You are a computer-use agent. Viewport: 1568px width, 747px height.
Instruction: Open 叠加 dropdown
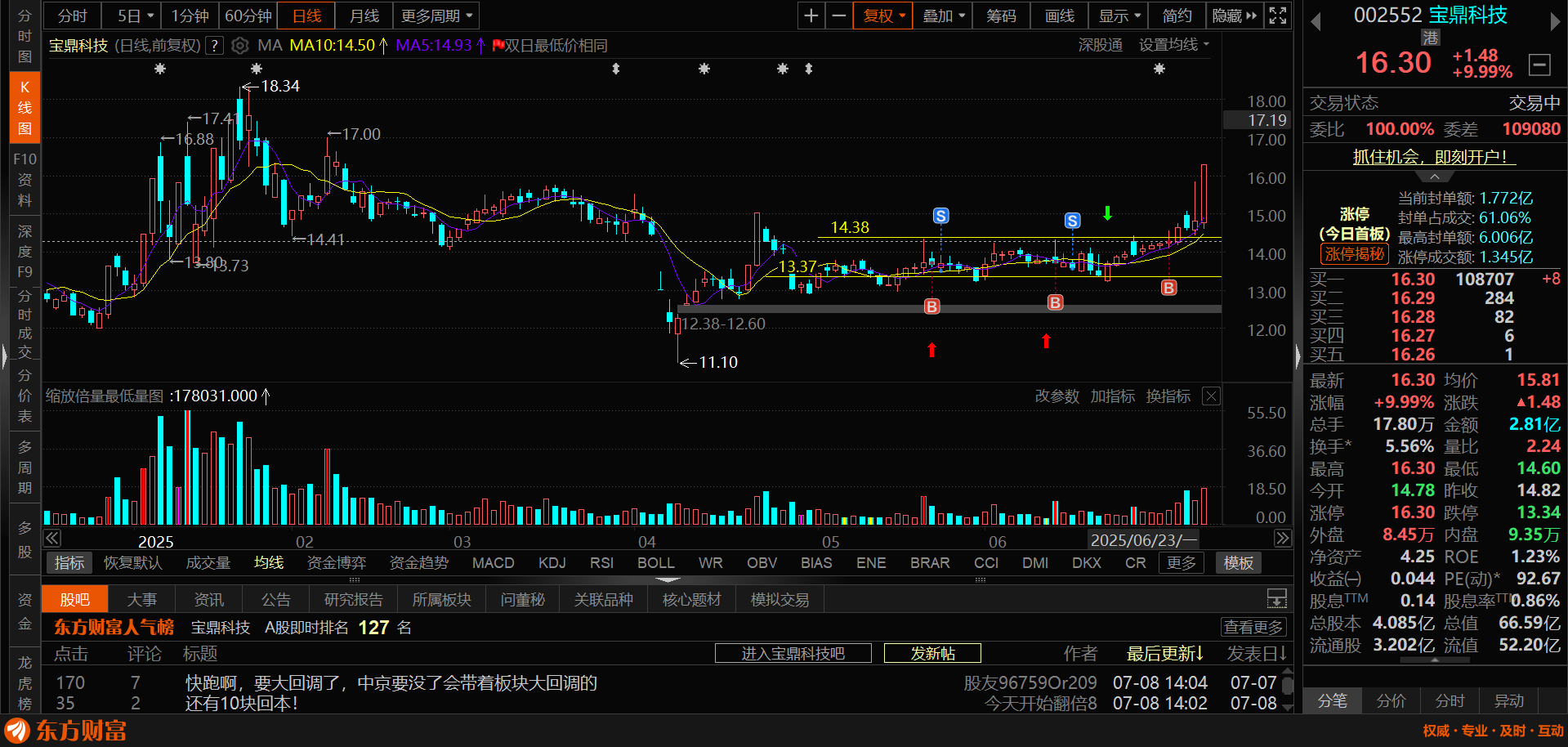[943, 16]
